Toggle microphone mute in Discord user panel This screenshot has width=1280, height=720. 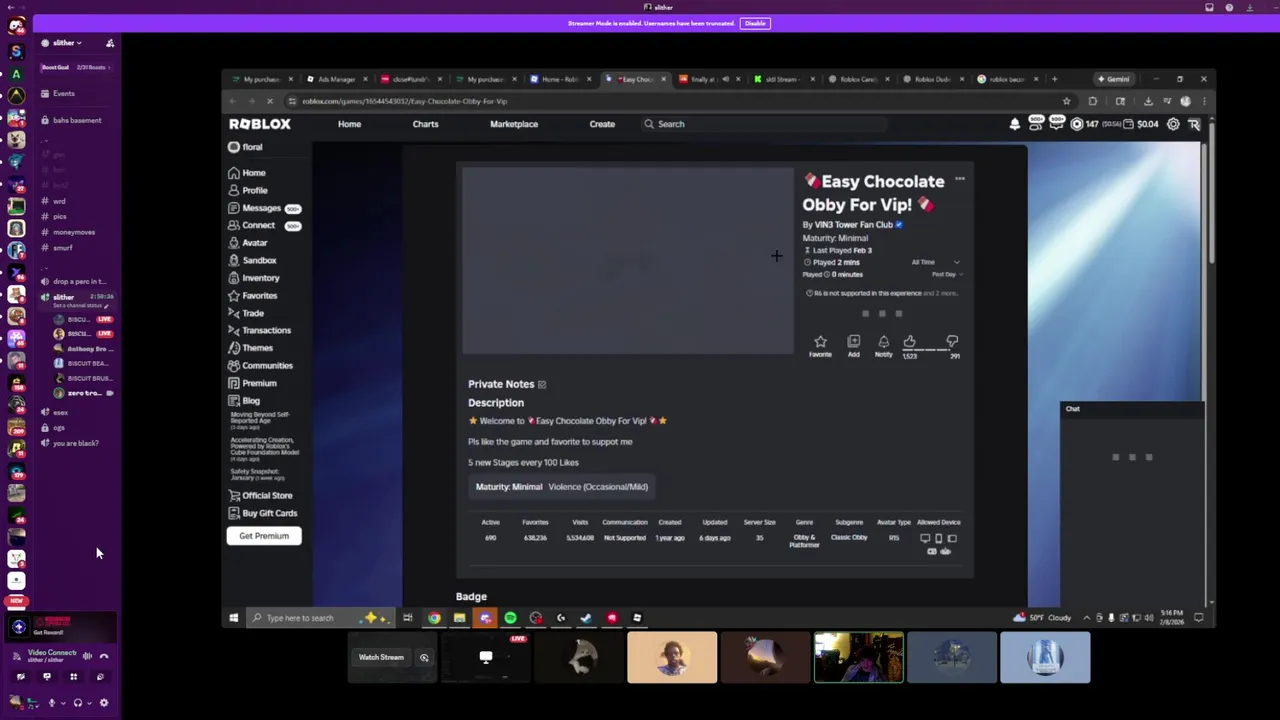coord(51,703)
